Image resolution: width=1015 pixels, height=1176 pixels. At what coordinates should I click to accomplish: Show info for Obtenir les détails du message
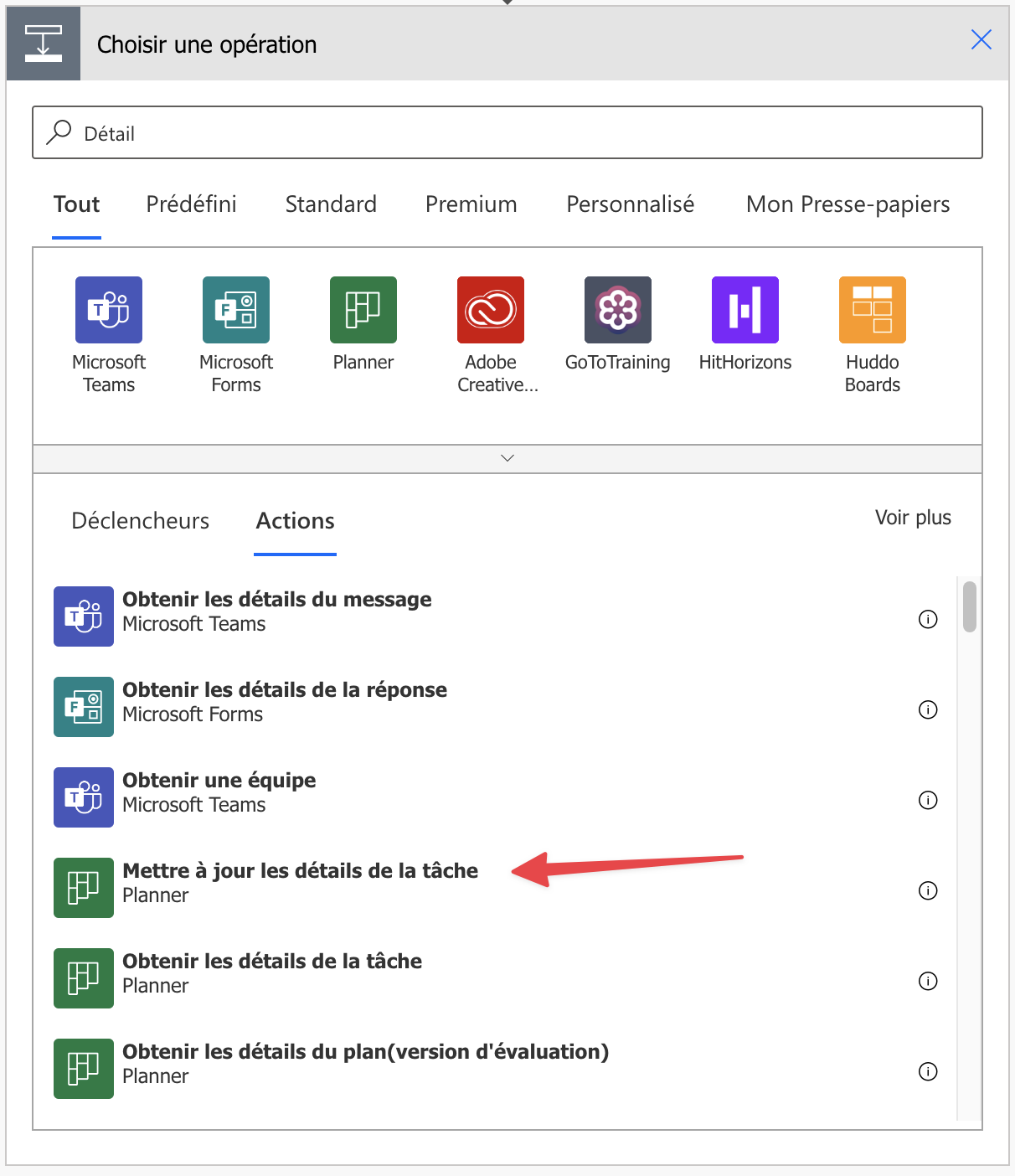(928, 619)
